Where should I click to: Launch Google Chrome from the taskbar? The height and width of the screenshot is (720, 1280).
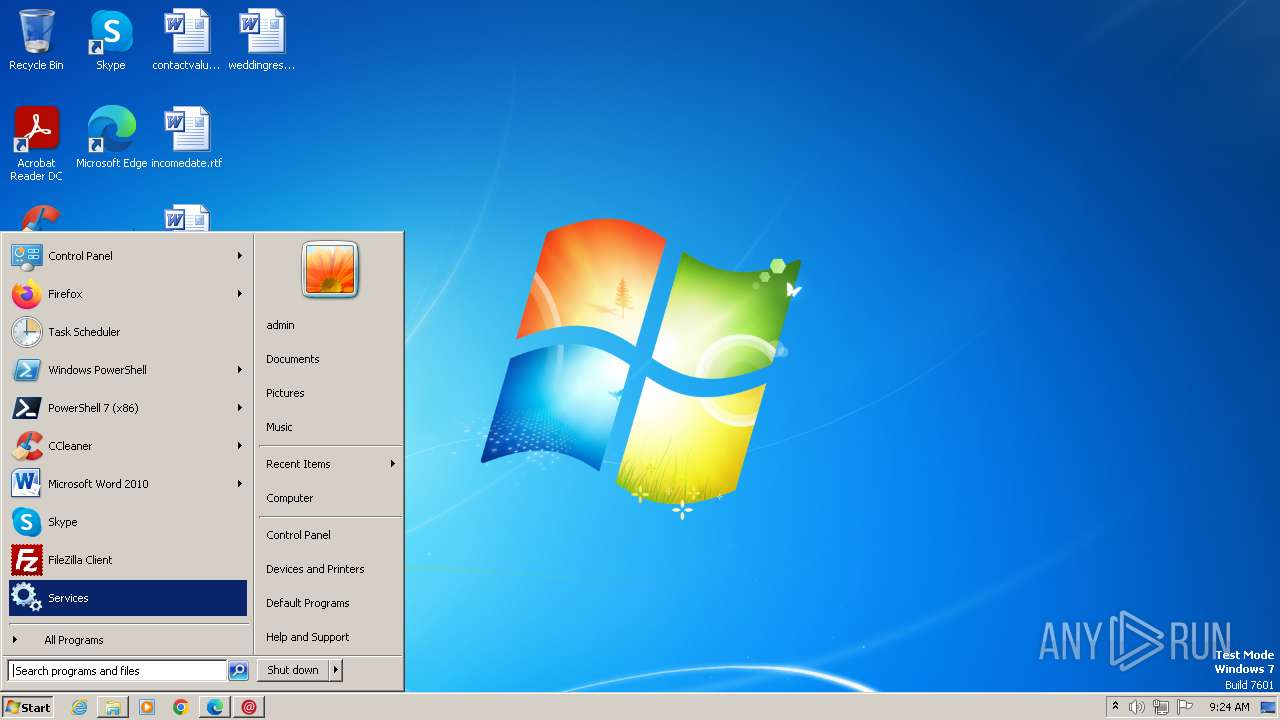coord(181,707)
